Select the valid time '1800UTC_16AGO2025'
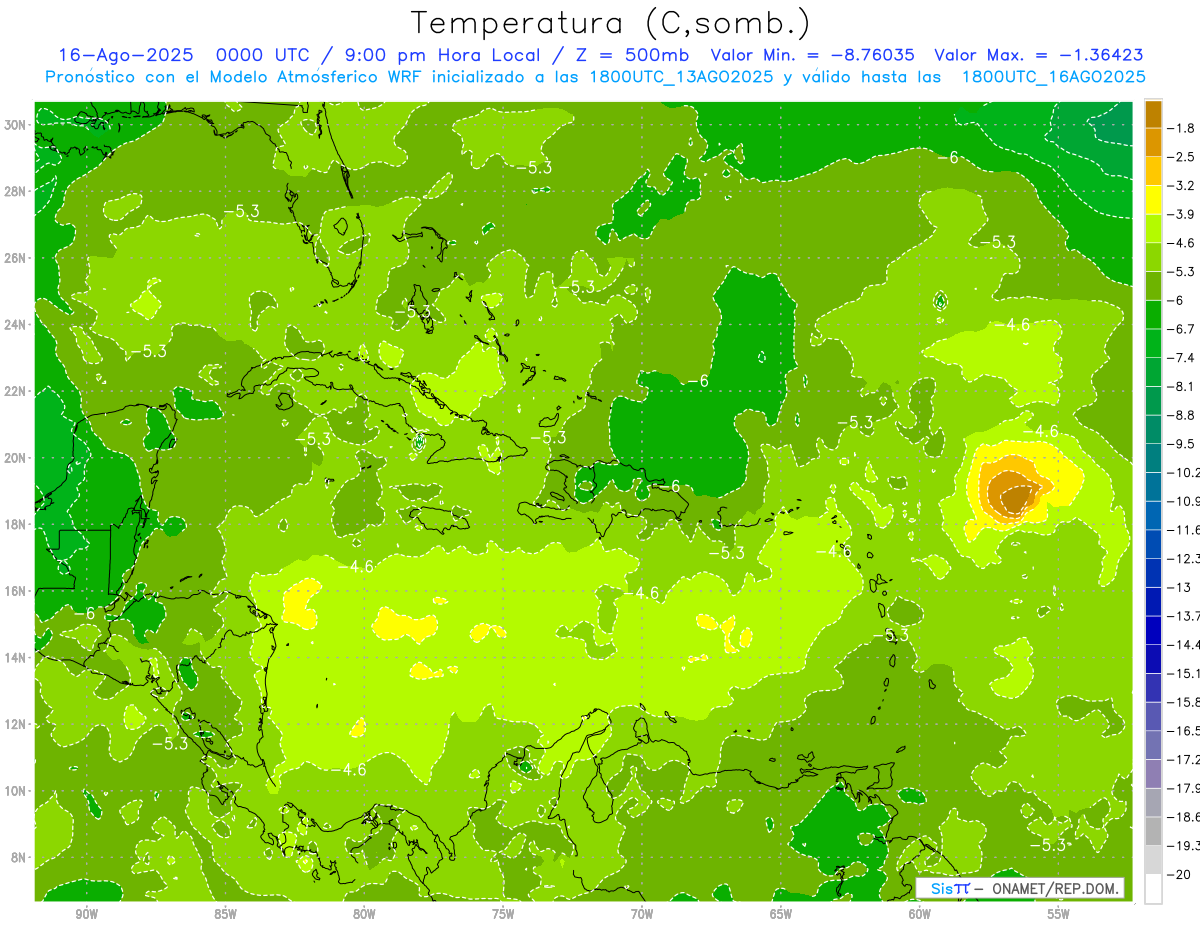The width and height of the screenshot is (1200, 927). tap(1052, 77)
